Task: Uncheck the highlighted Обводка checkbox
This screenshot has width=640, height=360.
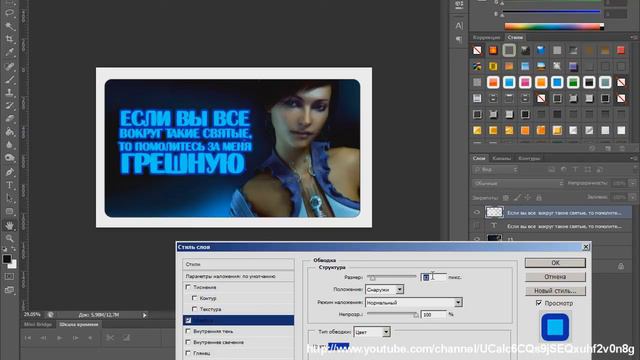Action: 188,320
